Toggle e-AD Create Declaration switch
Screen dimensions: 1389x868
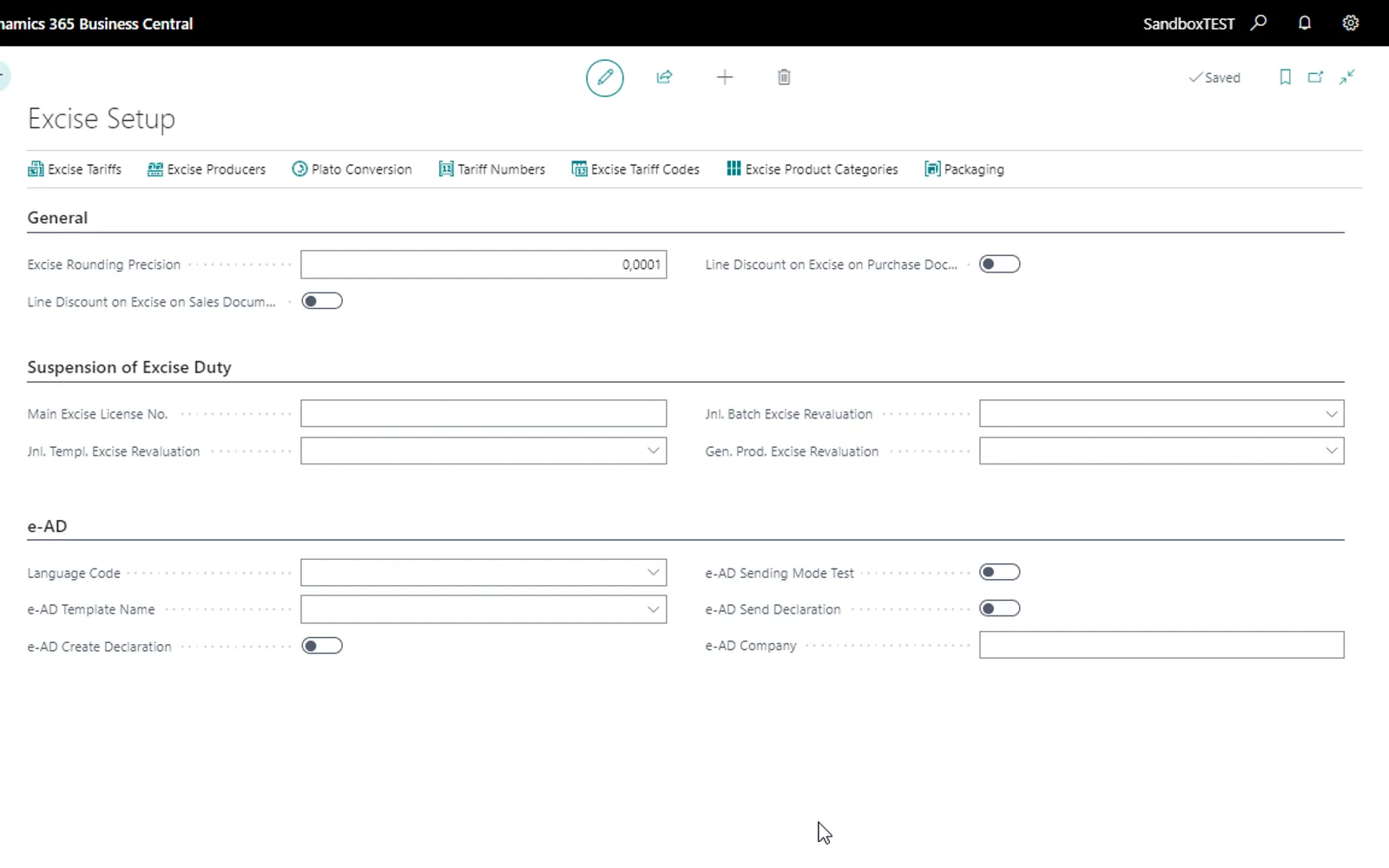322,646
